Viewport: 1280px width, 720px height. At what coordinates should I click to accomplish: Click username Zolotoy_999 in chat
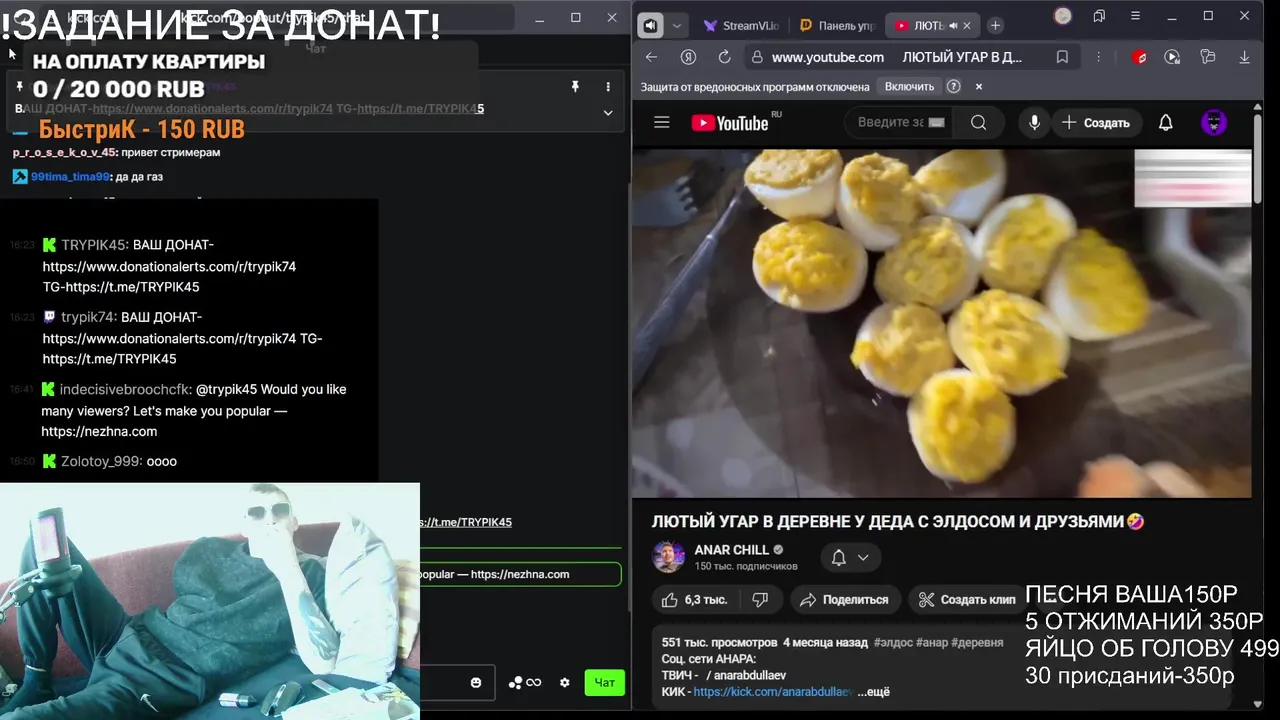pyautogui.click(x=99, y=461)
